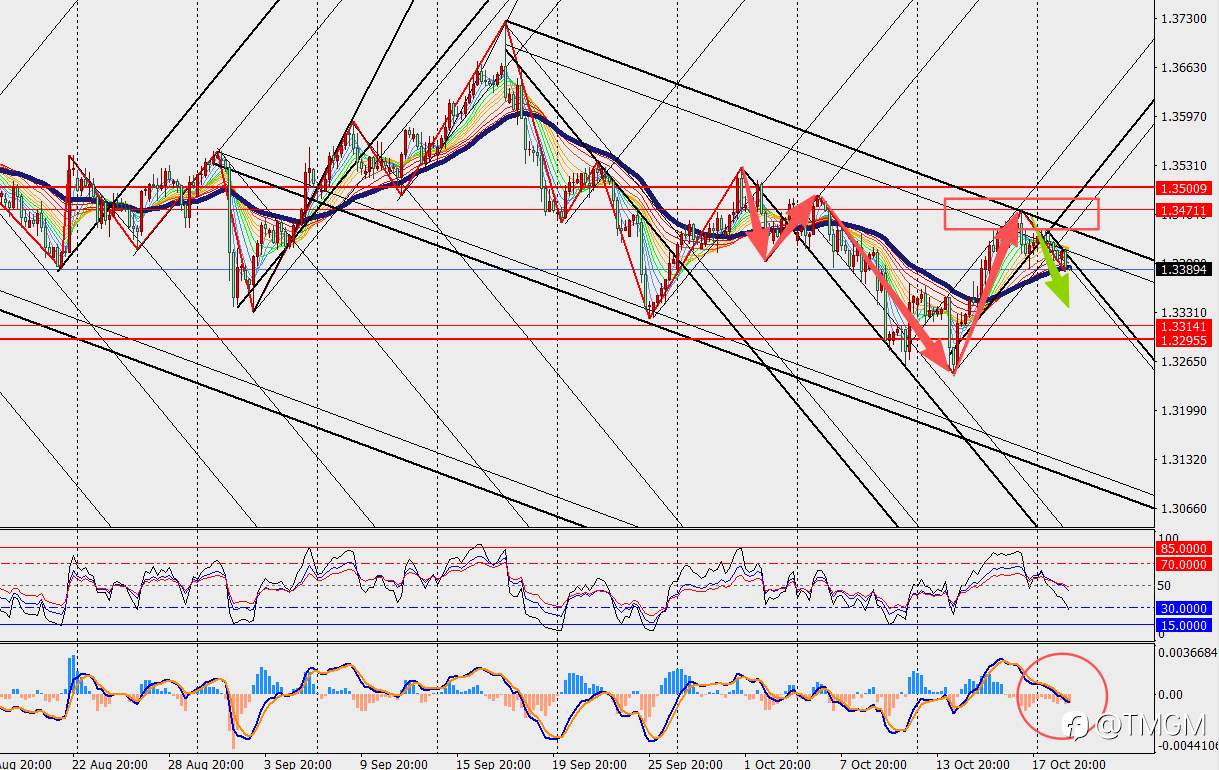Screen dimensions: 1219x770
Task: Click the 1.31320 price axis value
Action: (1183, 459)
